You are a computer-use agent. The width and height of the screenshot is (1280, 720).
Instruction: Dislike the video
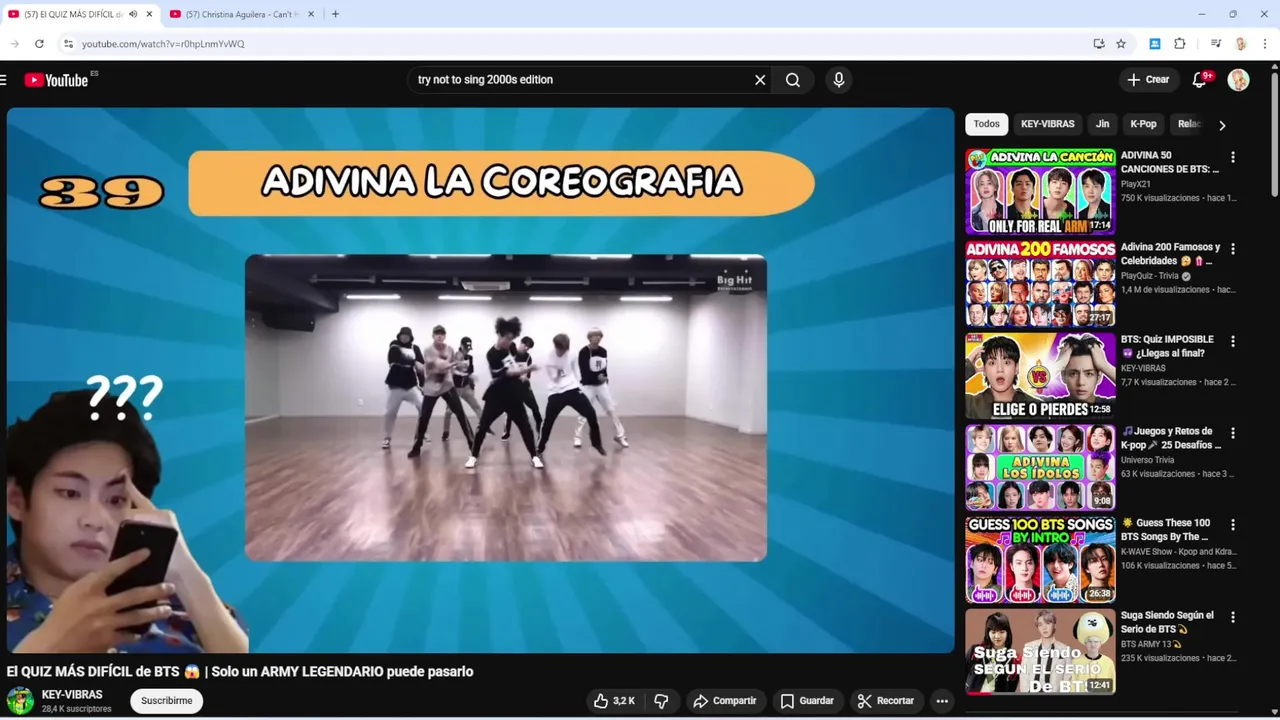(x=661, y=701)
